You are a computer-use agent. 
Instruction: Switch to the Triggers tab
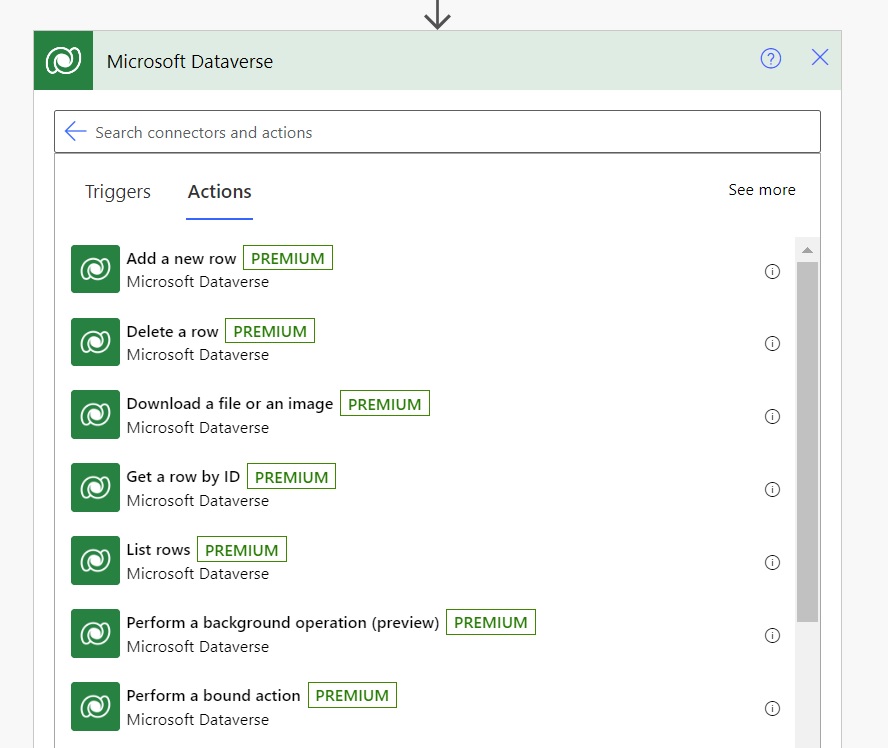click(x=118, y=192)
